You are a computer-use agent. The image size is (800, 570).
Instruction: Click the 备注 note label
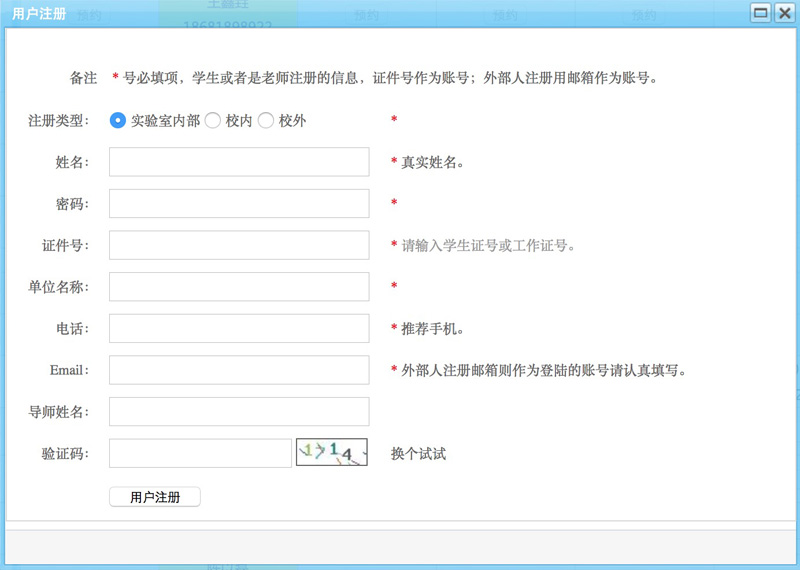pyautogui.click(x=83, y=78)
